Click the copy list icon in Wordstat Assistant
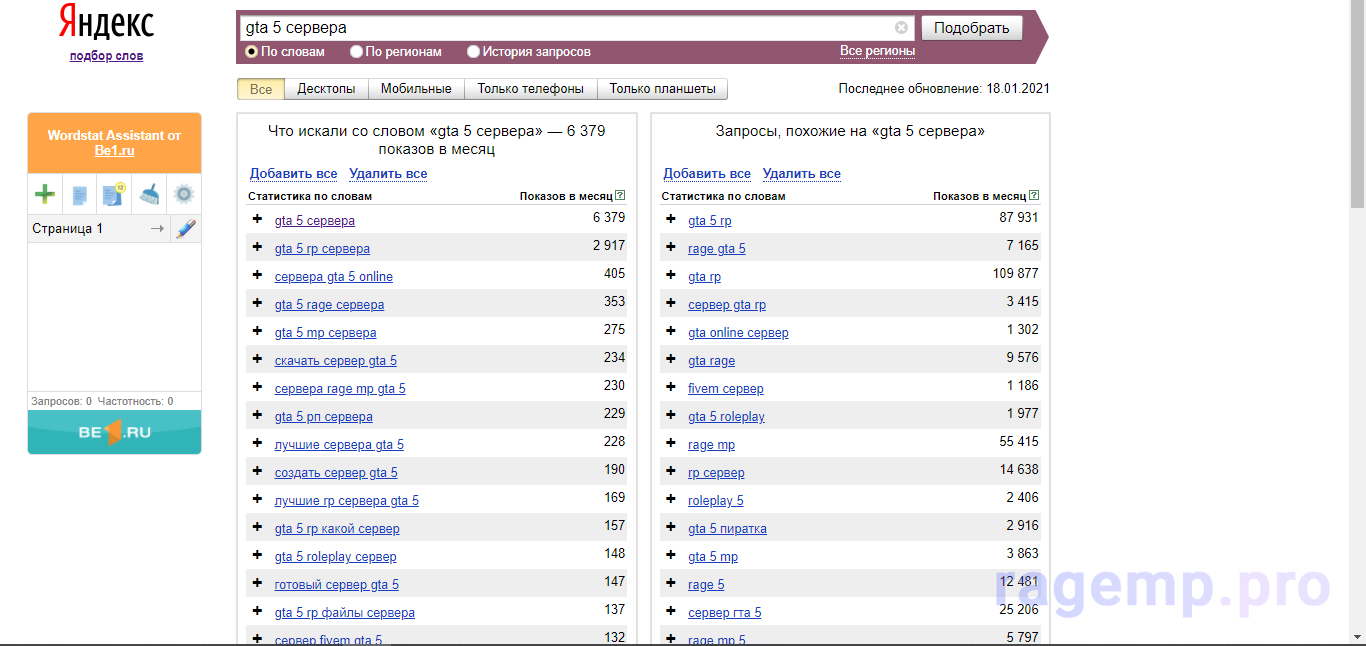The height and width of the screenshot is (646, 1366). pyautogui.click(x=80, y=194)
